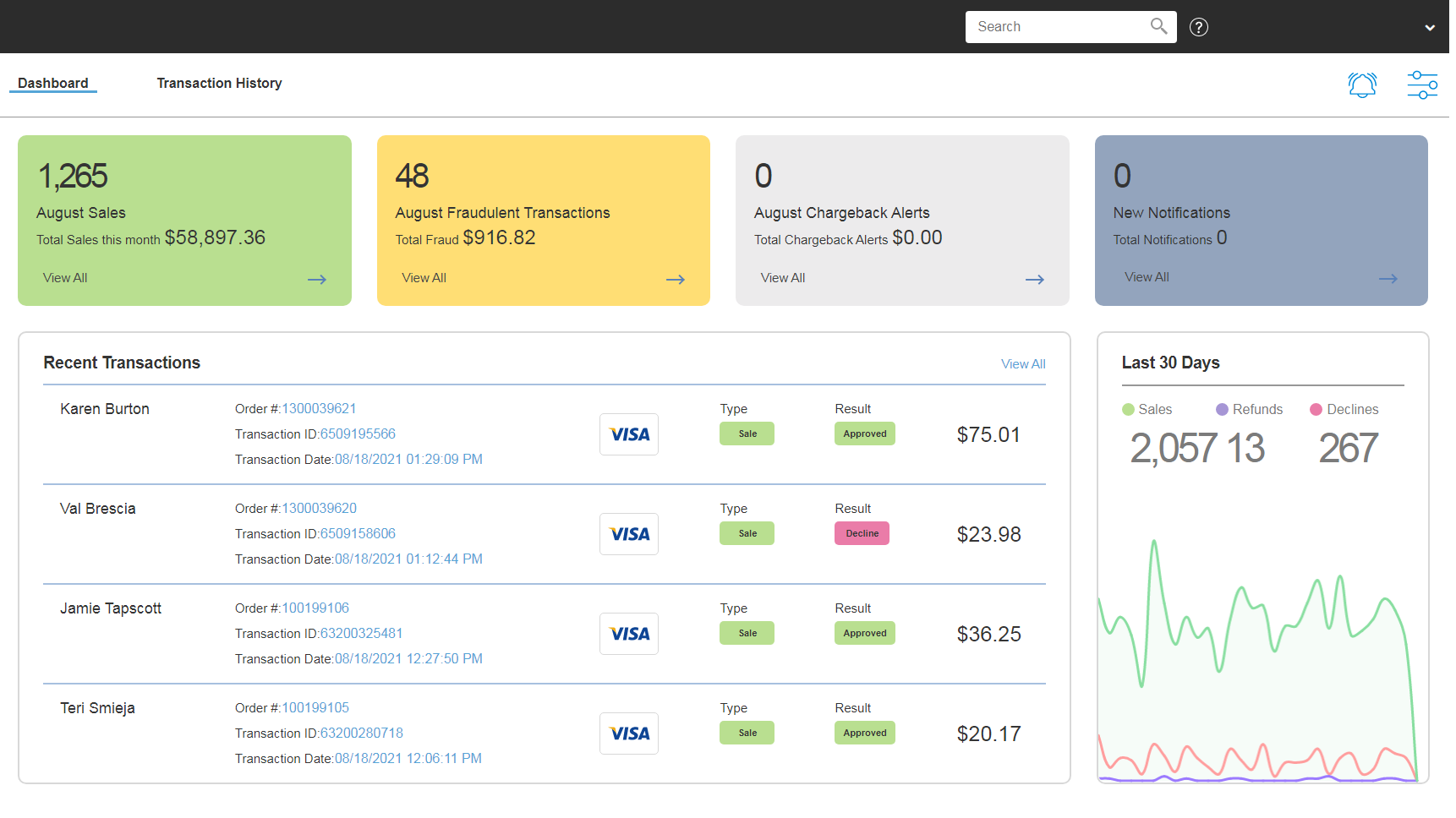Click Visa card icon for Val Brescia
The image size is (1456, 818).
(x=629, y=534)
